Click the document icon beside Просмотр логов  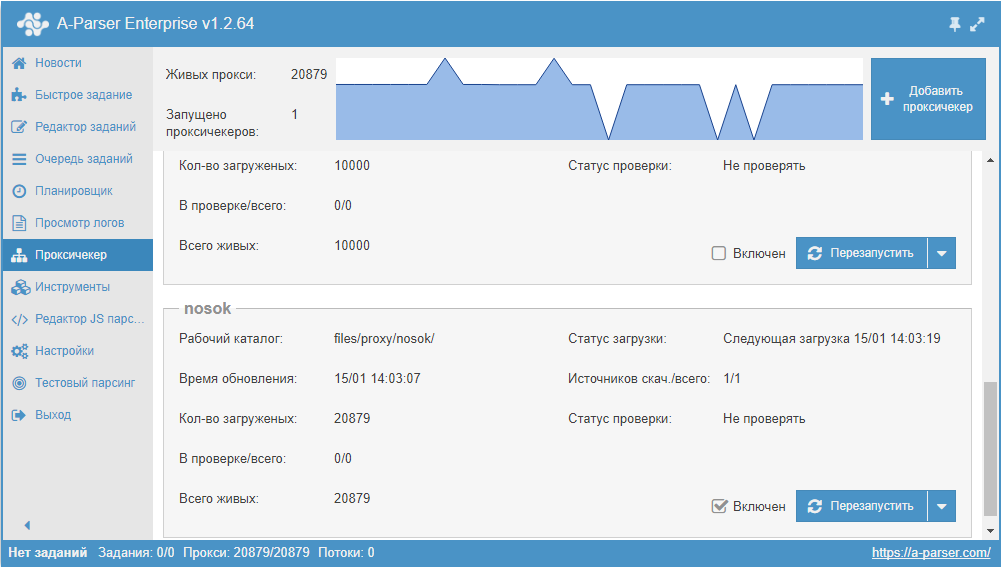pyautogui.click(x=19, y=223)
